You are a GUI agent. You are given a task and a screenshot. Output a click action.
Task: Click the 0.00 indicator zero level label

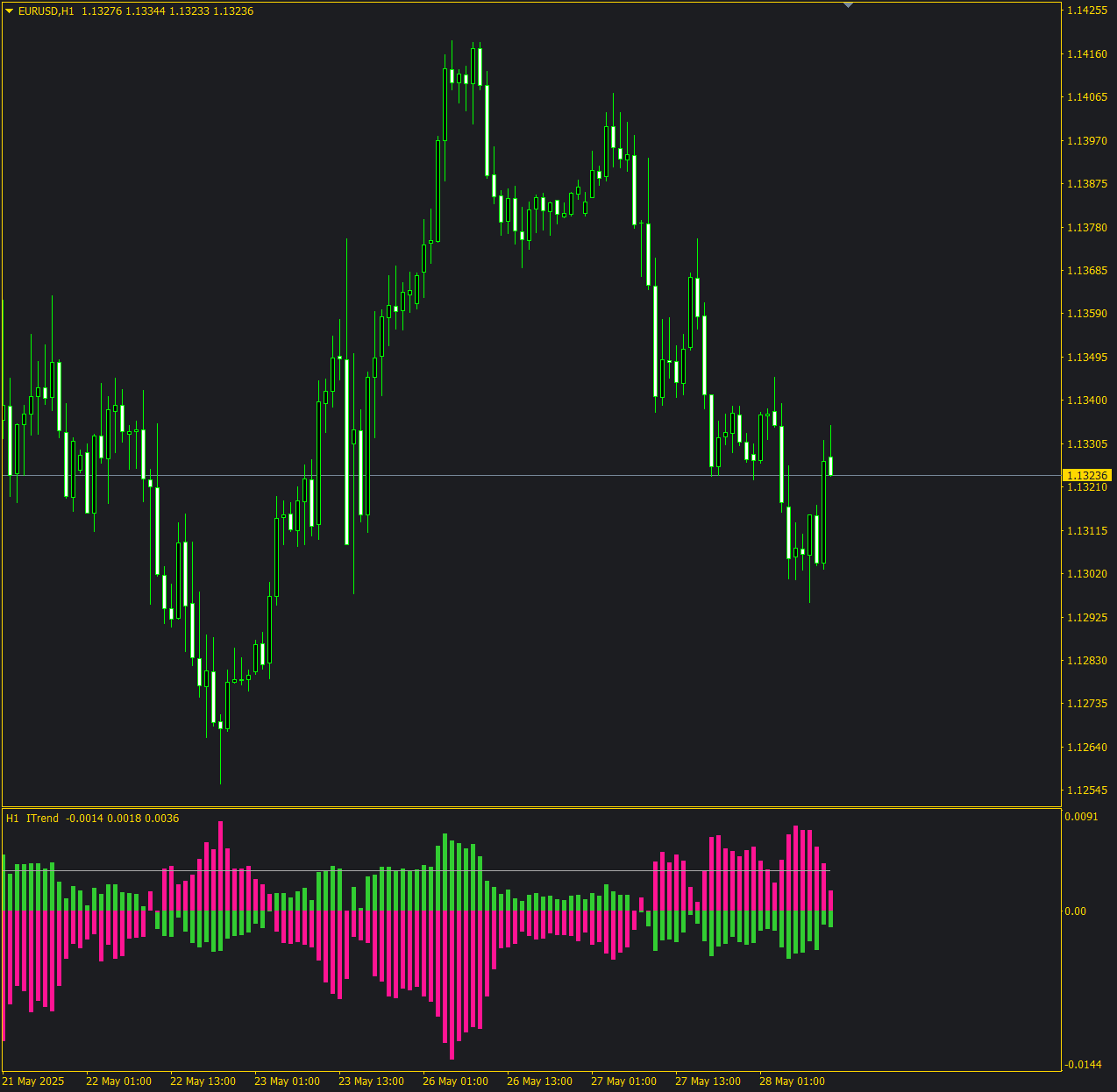tap(1075, 911)
